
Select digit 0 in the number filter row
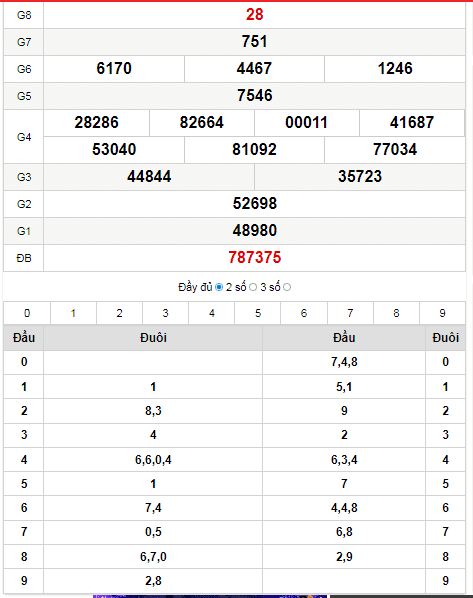click(x=27, y=313)
